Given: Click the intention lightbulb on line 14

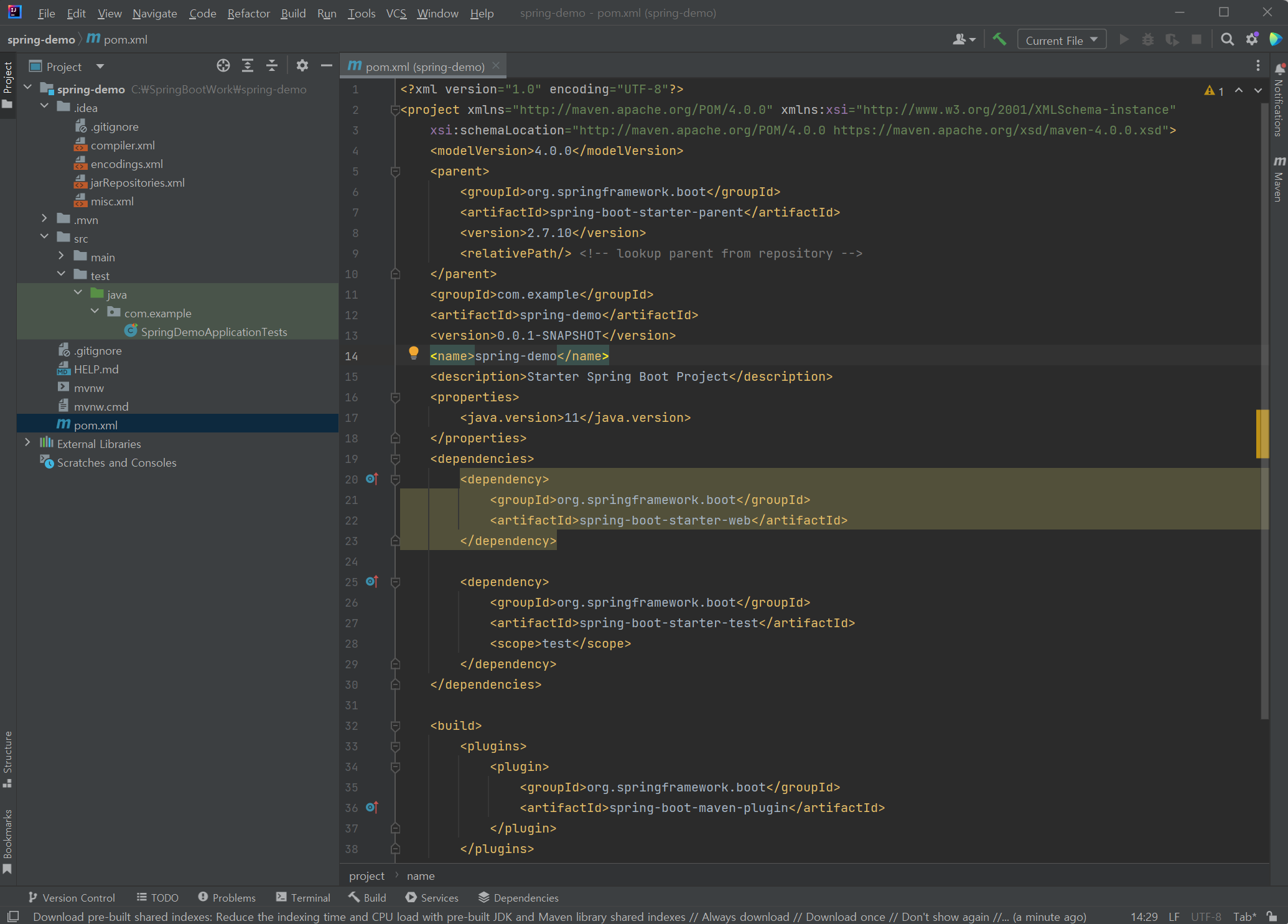Looking at the screenshot, I should (x=413, y=353).
